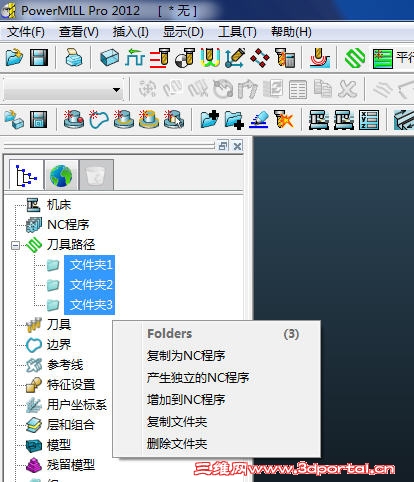Click the folder with plus subfolder icon

[234, 120]
